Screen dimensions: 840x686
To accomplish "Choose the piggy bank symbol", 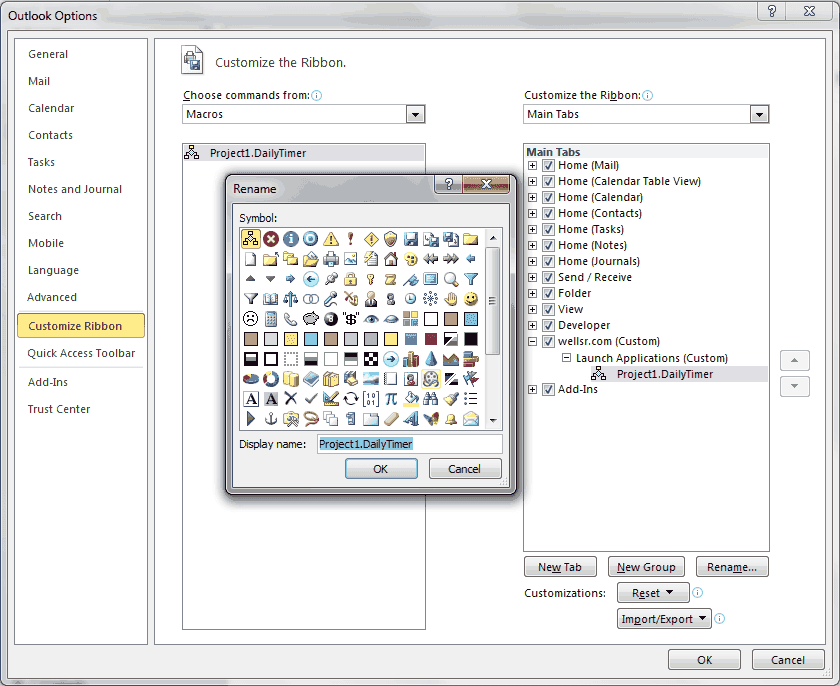I will [x=310, y=319].
